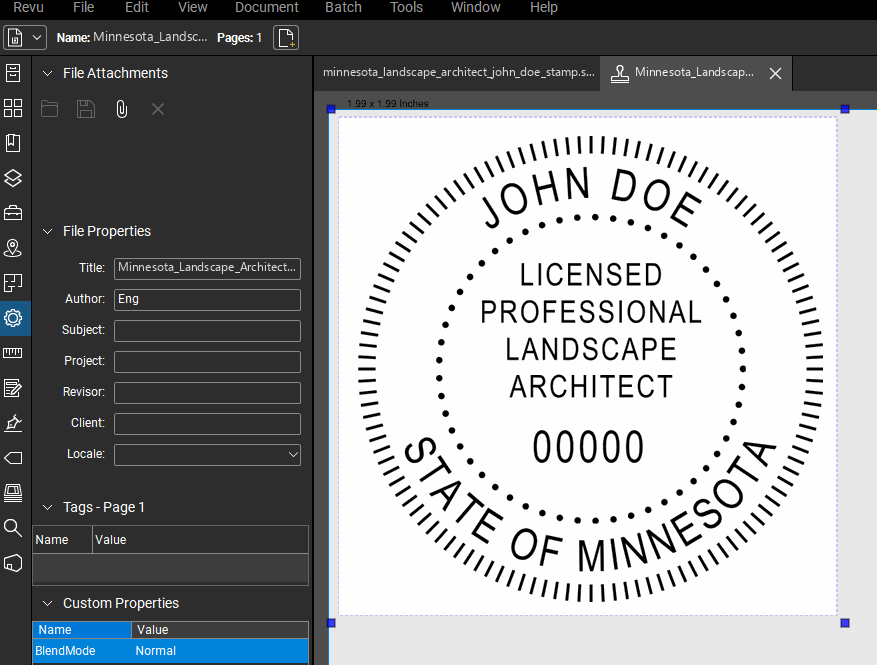
Task: Click the Tags table Name column header
Action: click(62, 540)
